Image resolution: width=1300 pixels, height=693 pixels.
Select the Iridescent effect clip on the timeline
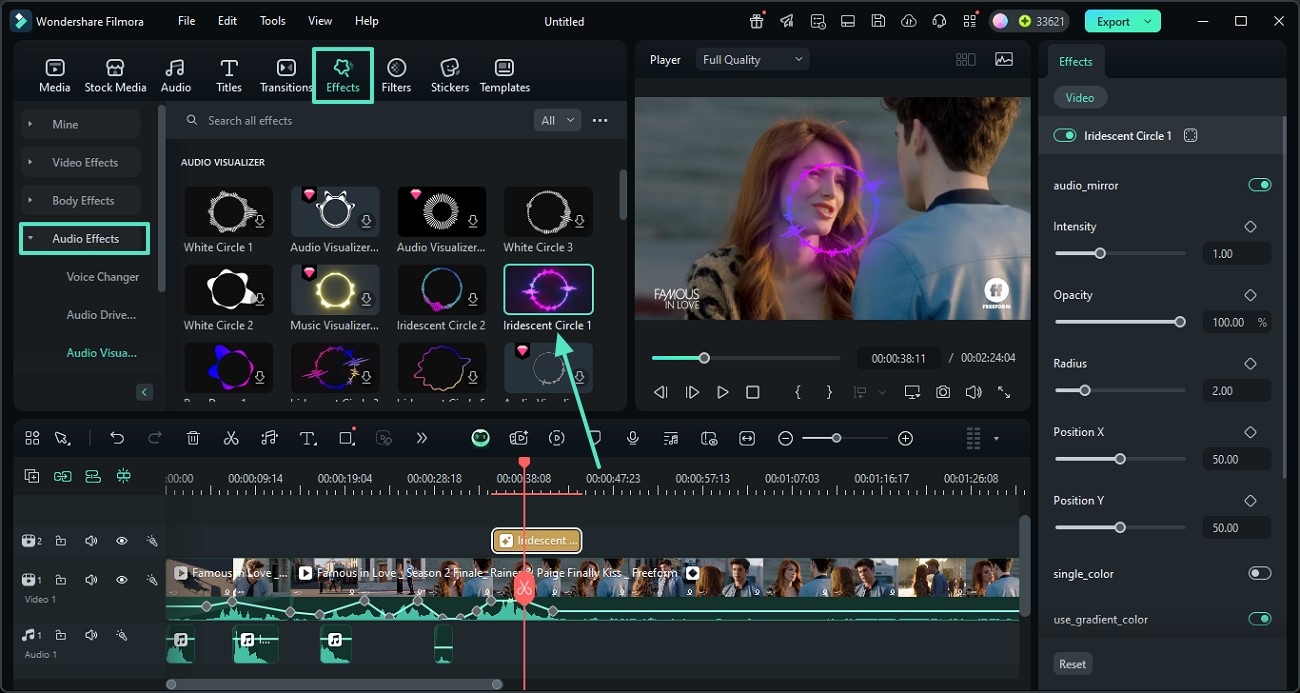[x=537, y=541]
